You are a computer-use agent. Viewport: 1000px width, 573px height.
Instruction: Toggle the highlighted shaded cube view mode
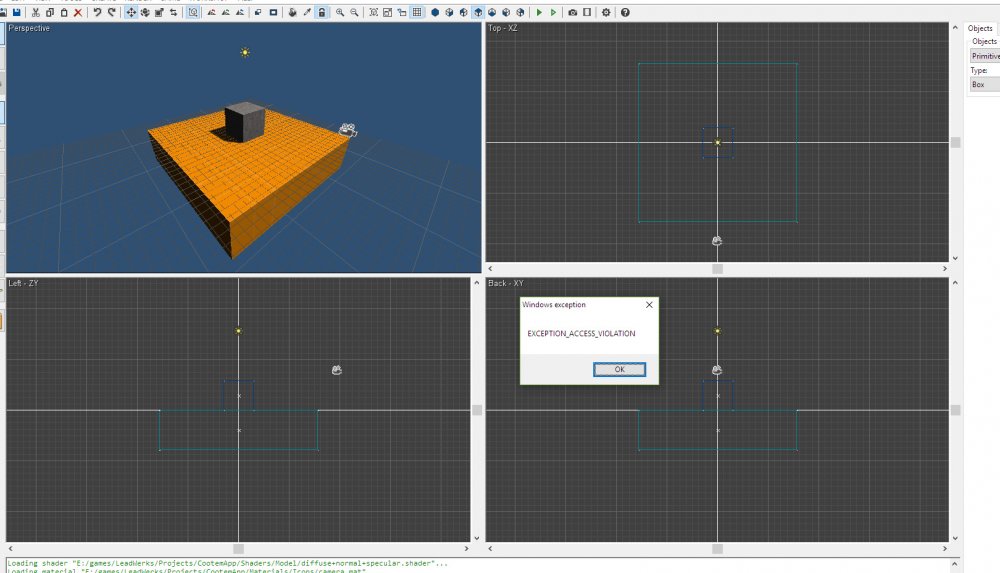(x=478, y=12)
